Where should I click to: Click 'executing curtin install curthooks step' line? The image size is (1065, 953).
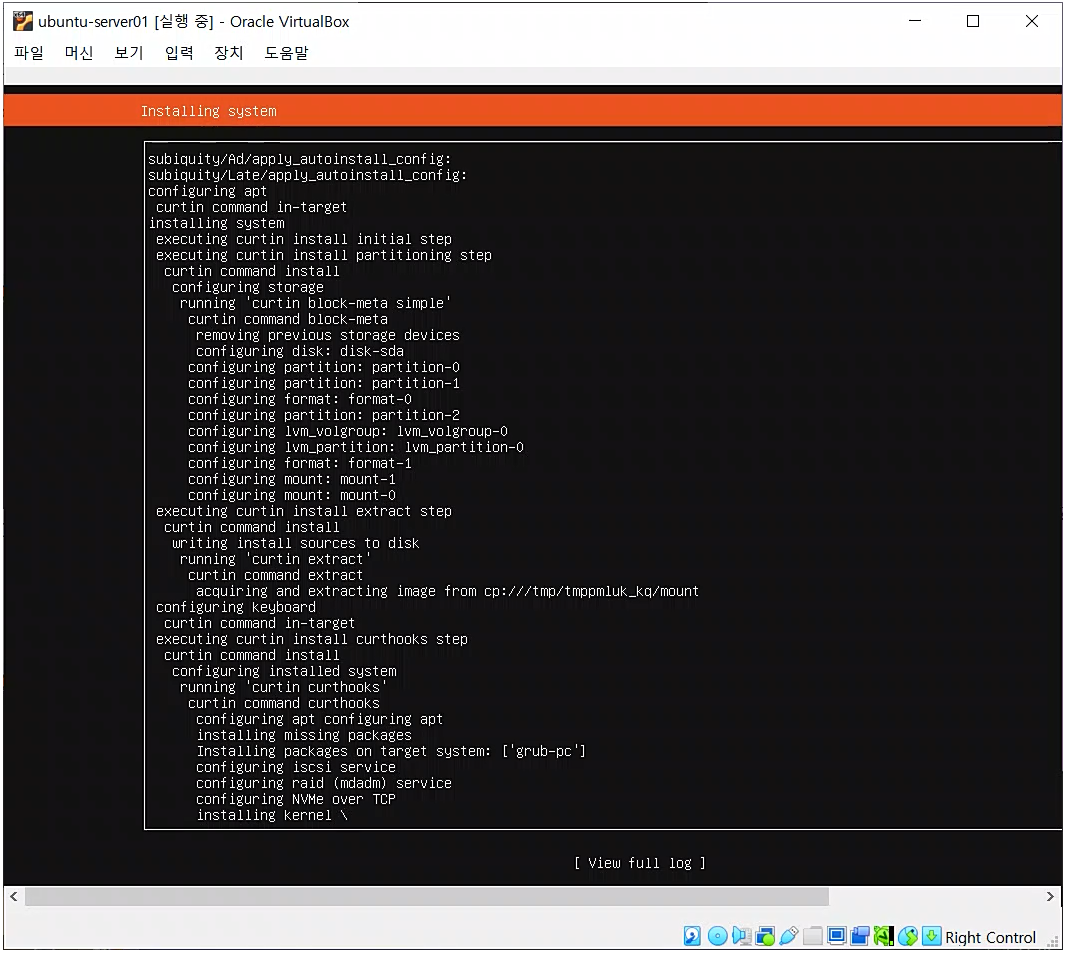(312, 639)
